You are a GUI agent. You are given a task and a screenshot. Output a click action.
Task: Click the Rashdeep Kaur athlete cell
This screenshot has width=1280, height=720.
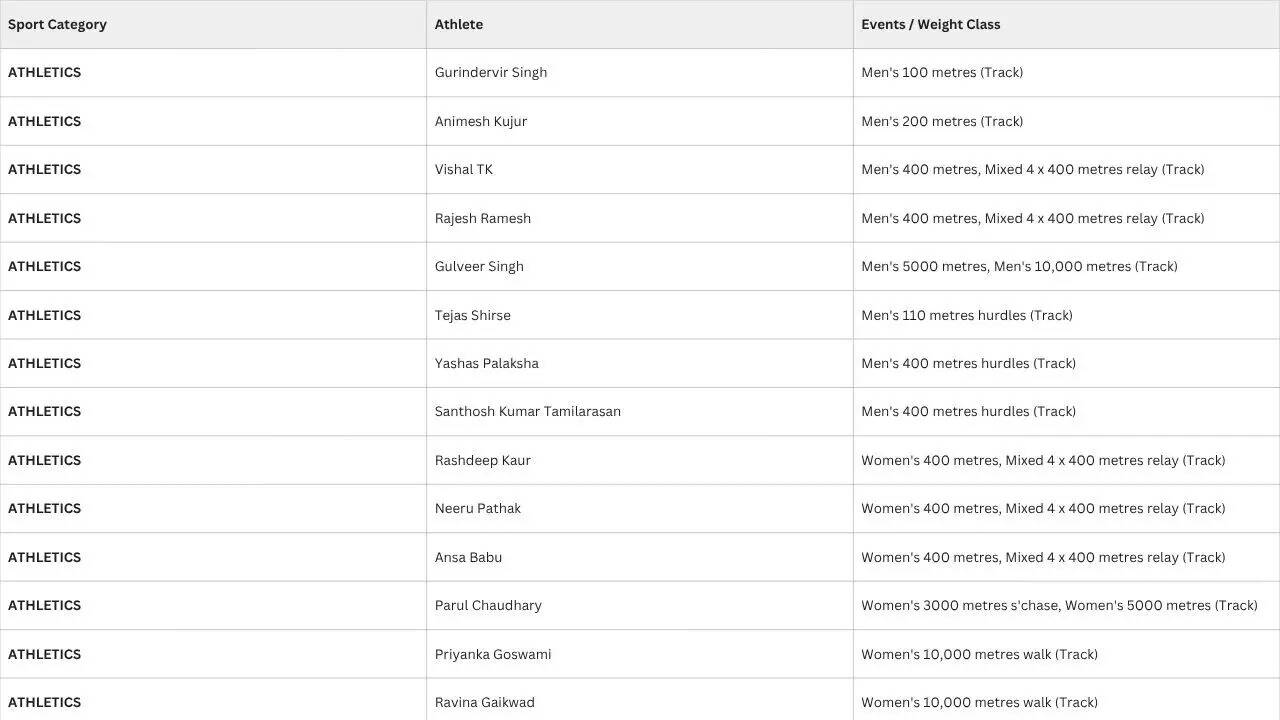[640, 460]
